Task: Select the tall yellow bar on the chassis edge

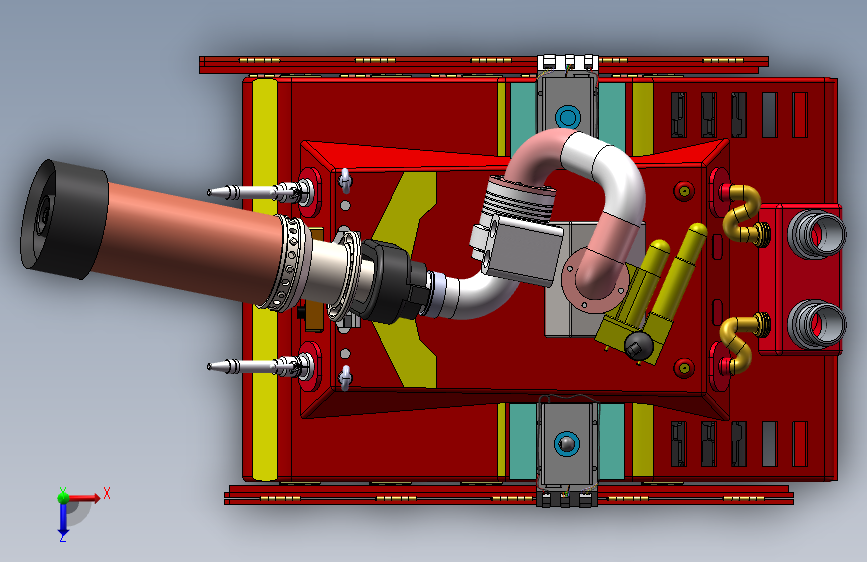Action: 265,279
